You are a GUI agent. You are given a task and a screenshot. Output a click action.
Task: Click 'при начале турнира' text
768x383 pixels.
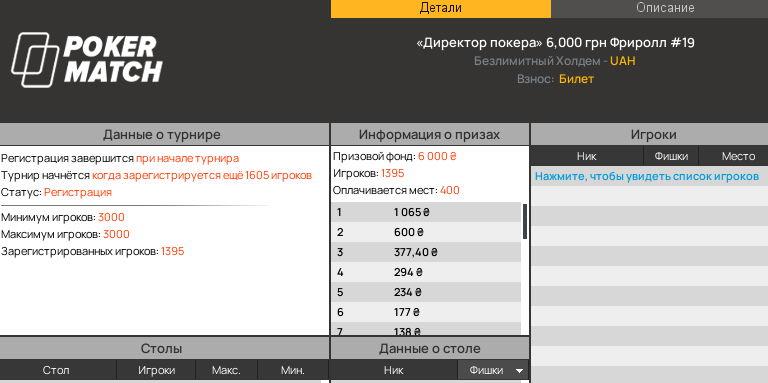click(188, 159)
